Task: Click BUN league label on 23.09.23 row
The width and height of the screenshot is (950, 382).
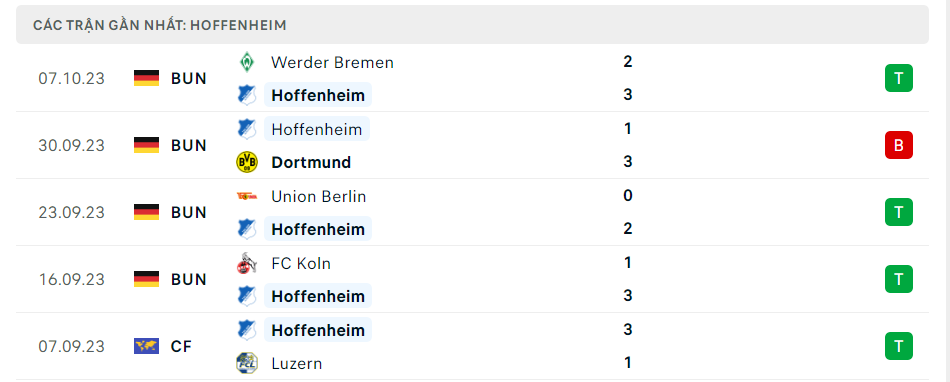Action: 188,212
